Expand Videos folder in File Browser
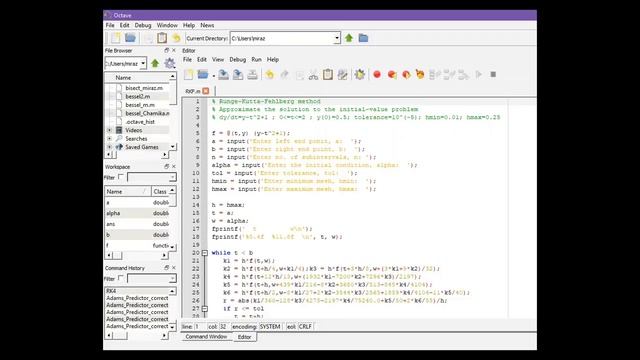This screenshot has height=360, width=640. click(109, 130)
